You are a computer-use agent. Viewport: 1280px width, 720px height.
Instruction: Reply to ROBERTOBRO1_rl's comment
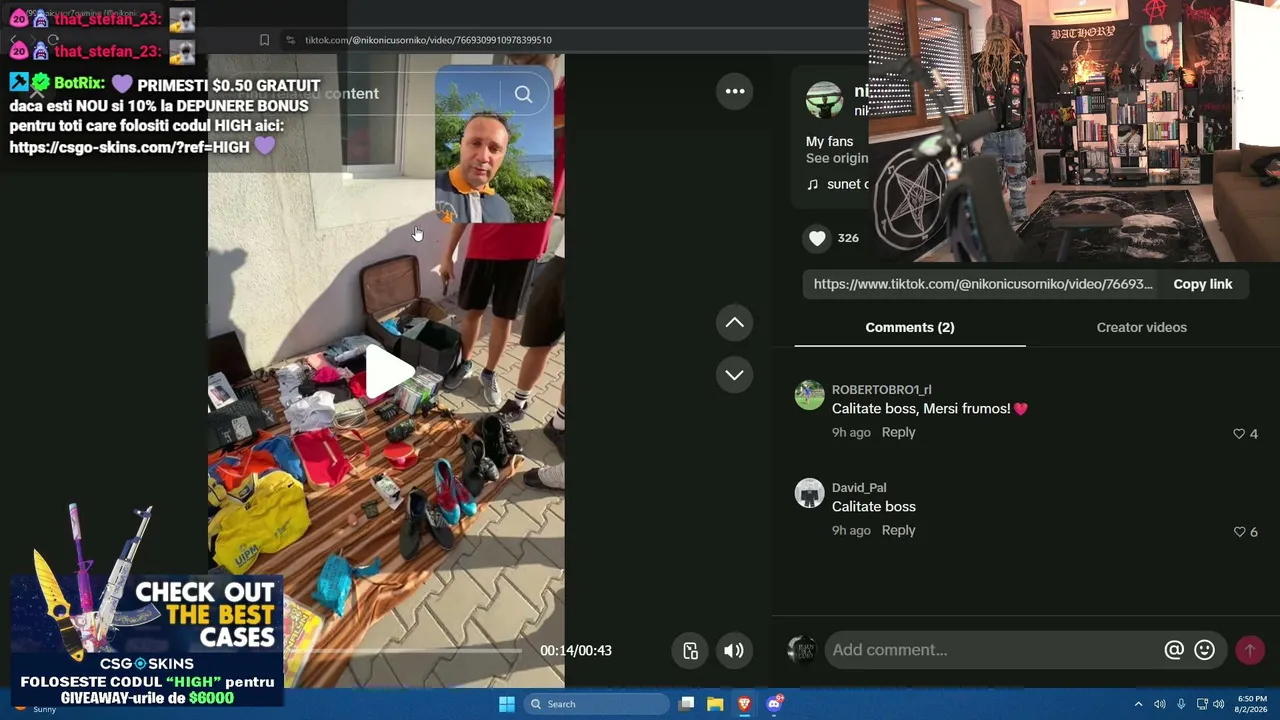[x=898, y=432]
